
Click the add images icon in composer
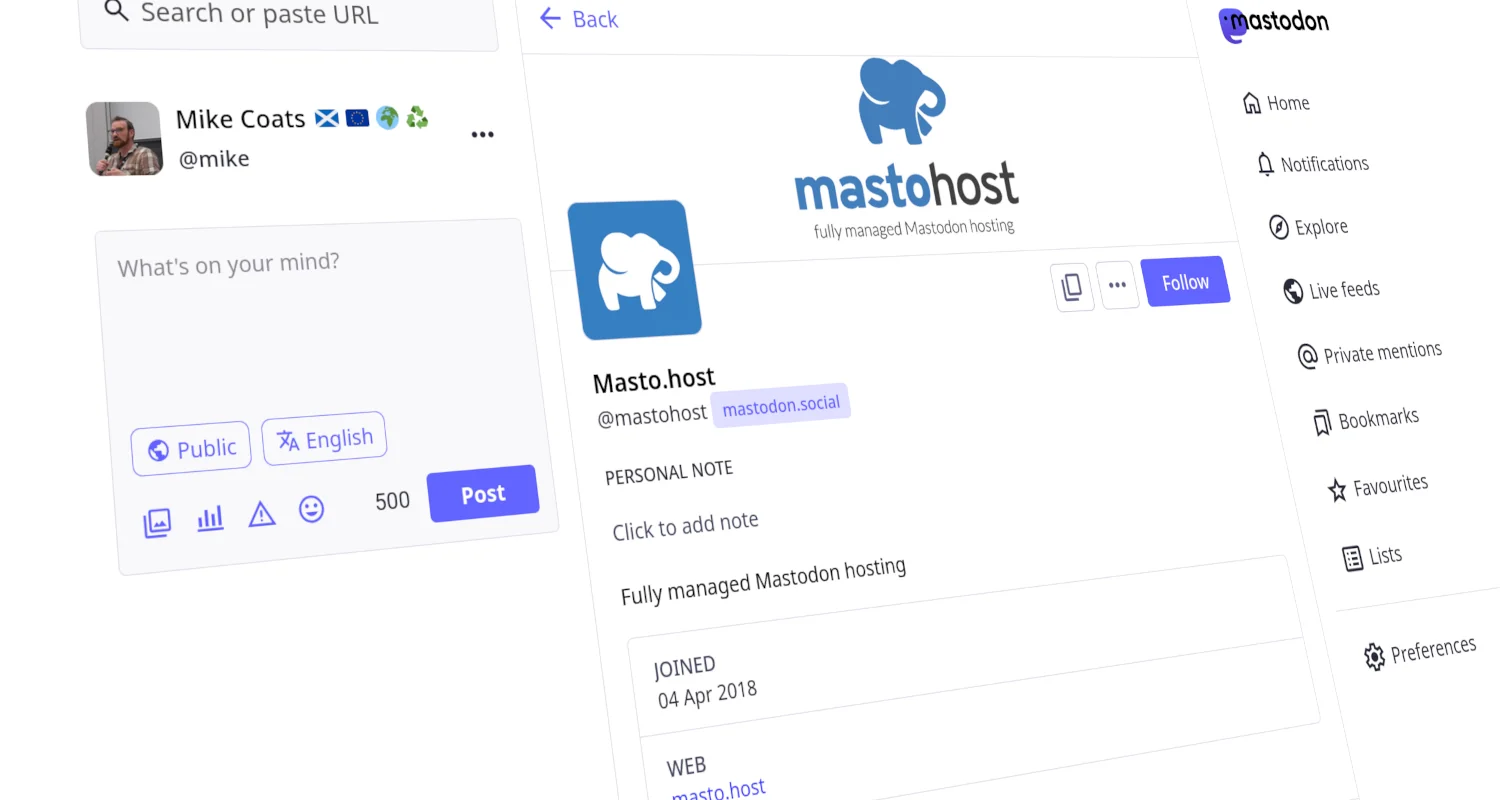(x=157, y=522)
